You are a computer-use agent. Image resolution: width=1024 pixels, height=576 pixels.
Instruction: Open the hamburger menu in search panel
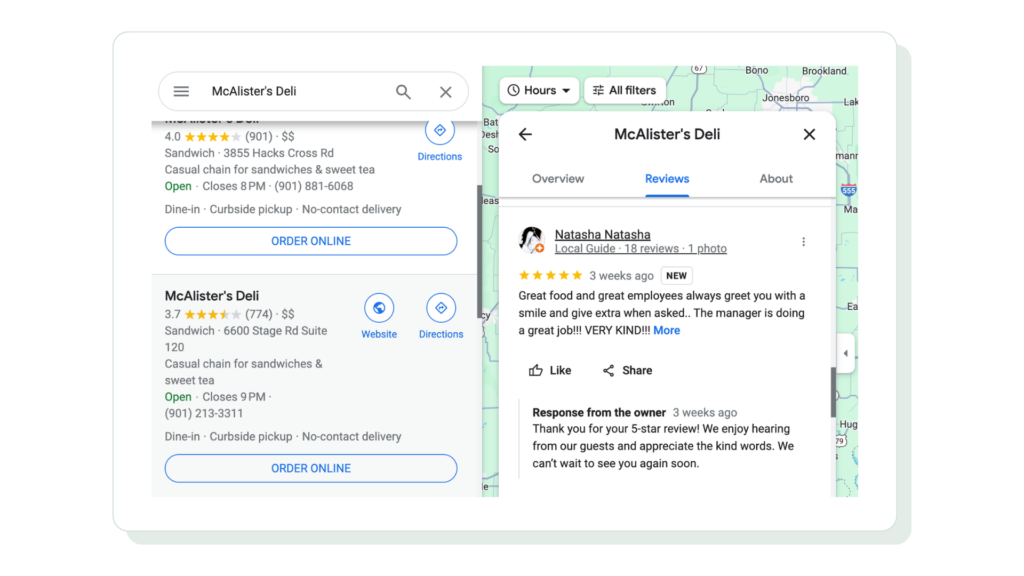click(181, 91)
